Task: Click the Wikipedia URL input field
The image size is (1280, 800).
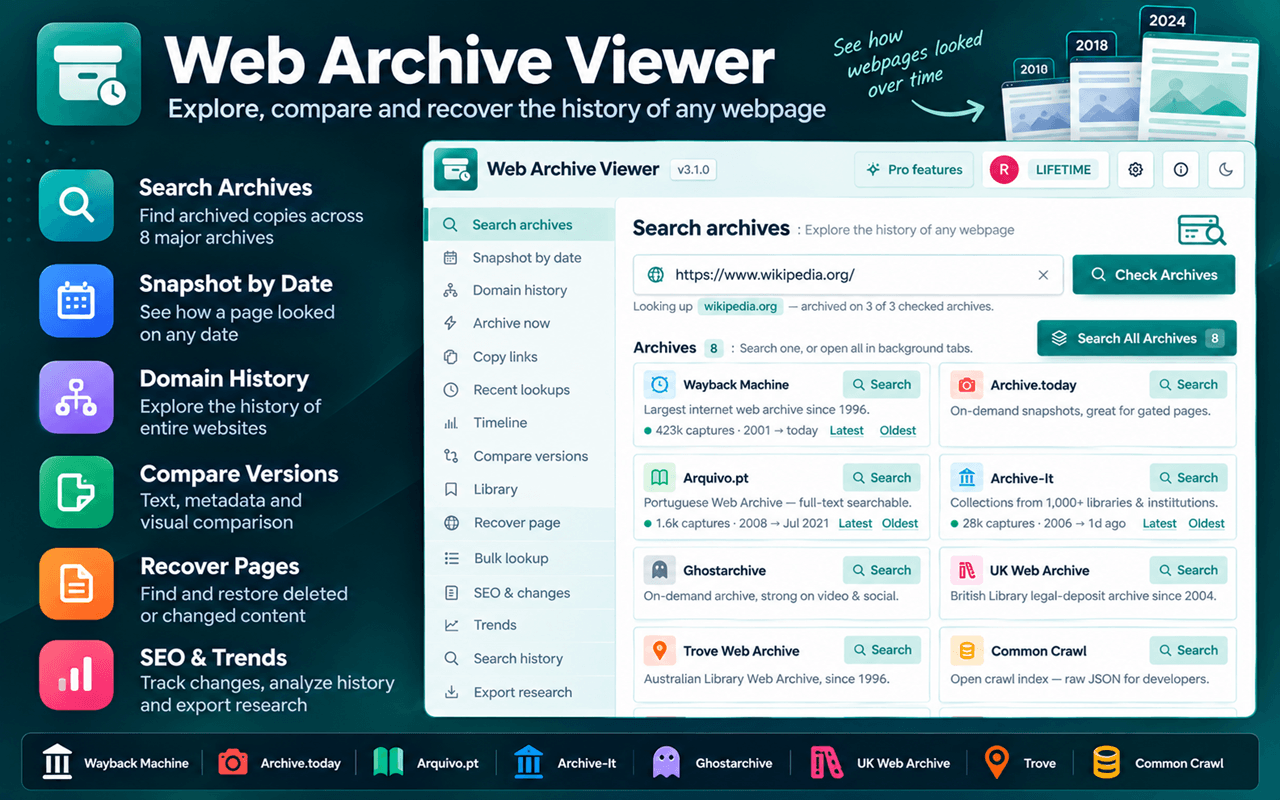Action: click(848, 275)
